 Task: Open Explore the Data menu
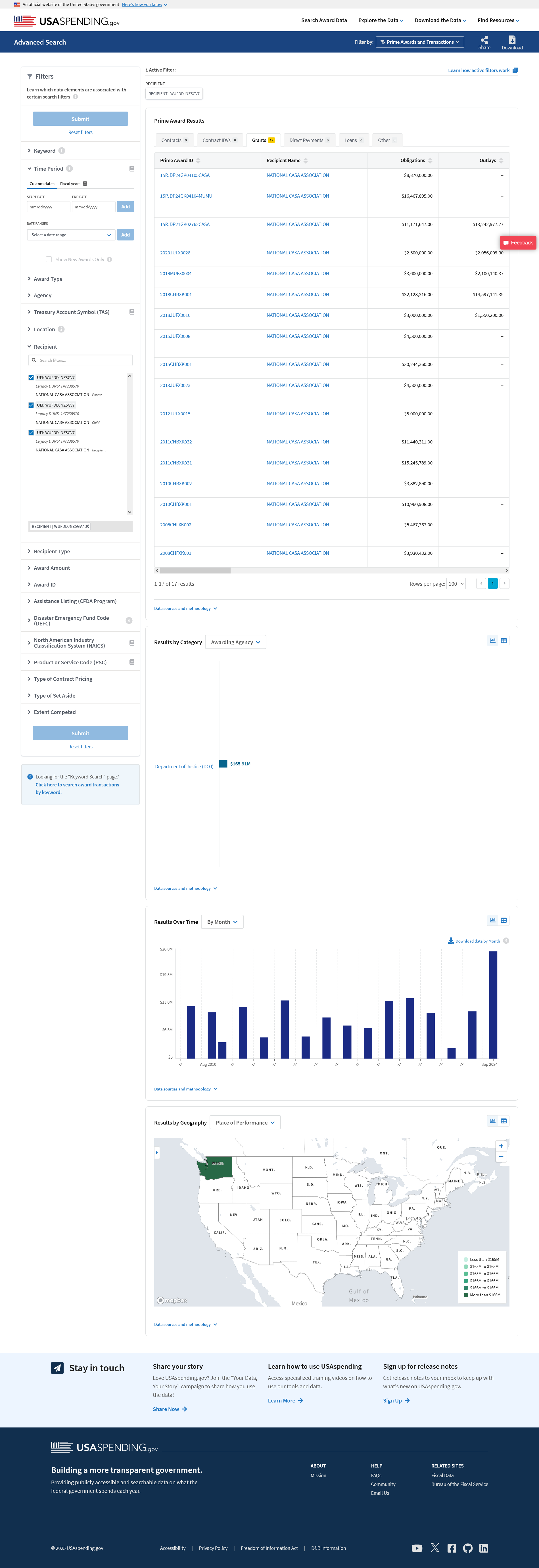(x=381, y=20)
